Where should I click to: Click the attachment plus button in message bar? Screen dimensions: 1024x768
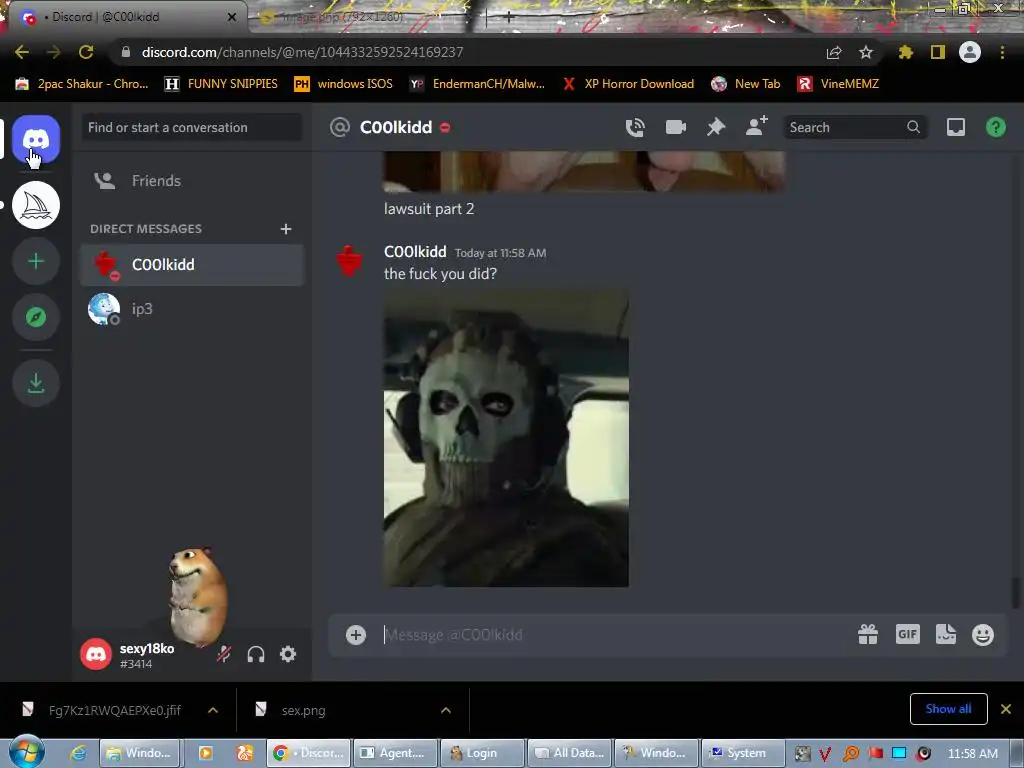pyautogui.click(x=356, y=635)
